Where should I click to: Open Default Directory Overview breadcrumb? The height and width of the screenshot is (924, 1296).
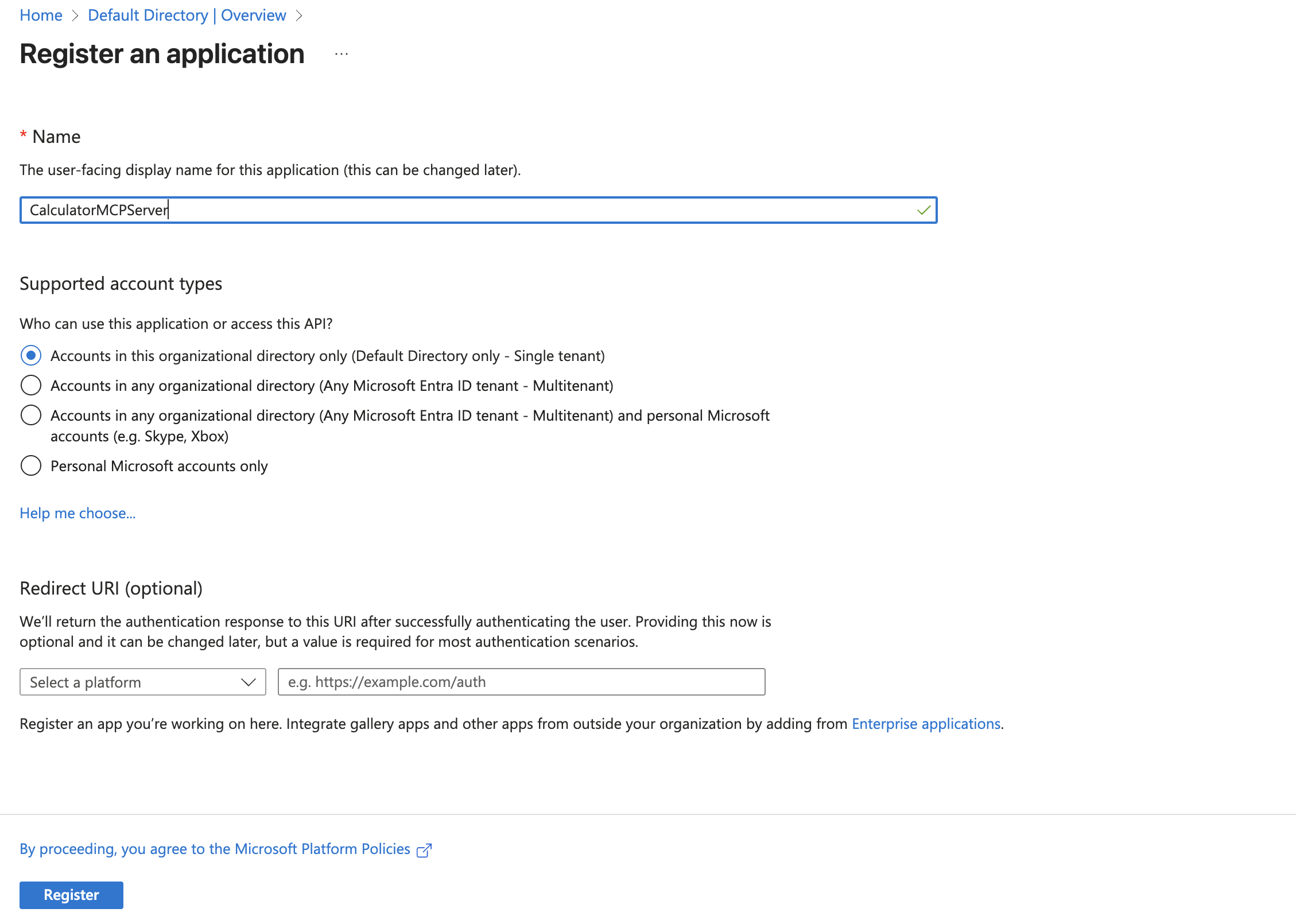pyautogui.click(x=187, y=15)
